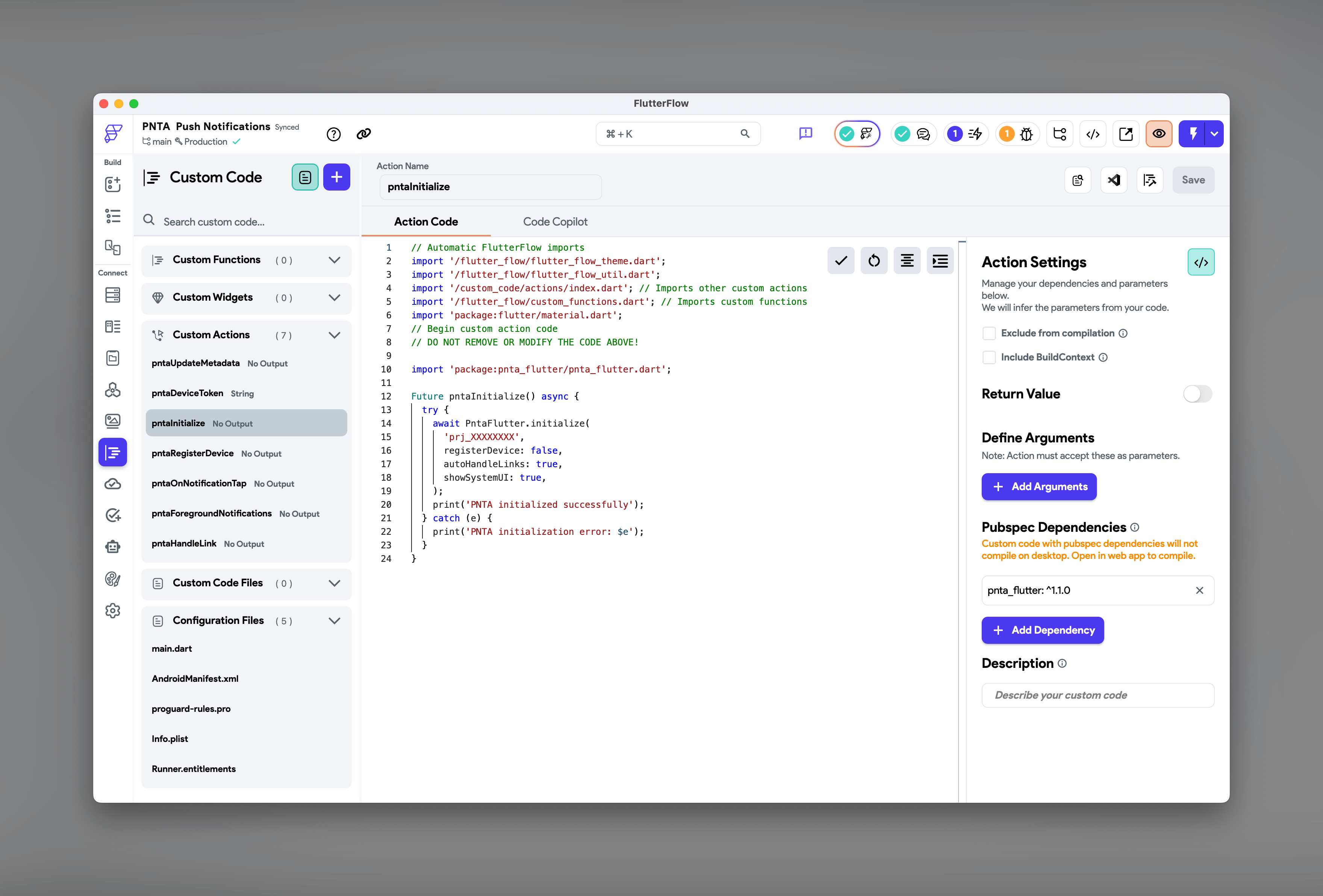The image size is (1323, 896).
Task: Open the Settings gear sidebar icon
Action: click(113, 611)
